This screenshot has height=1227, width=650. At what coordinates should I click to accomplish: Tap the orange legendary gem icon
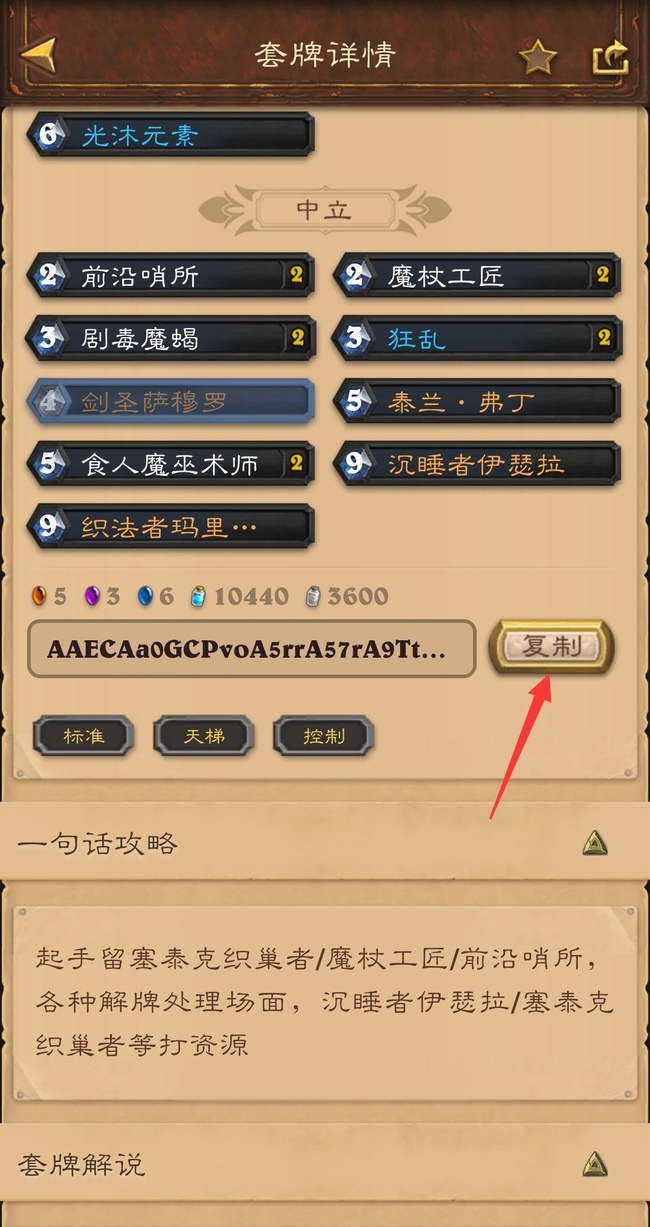39,597
